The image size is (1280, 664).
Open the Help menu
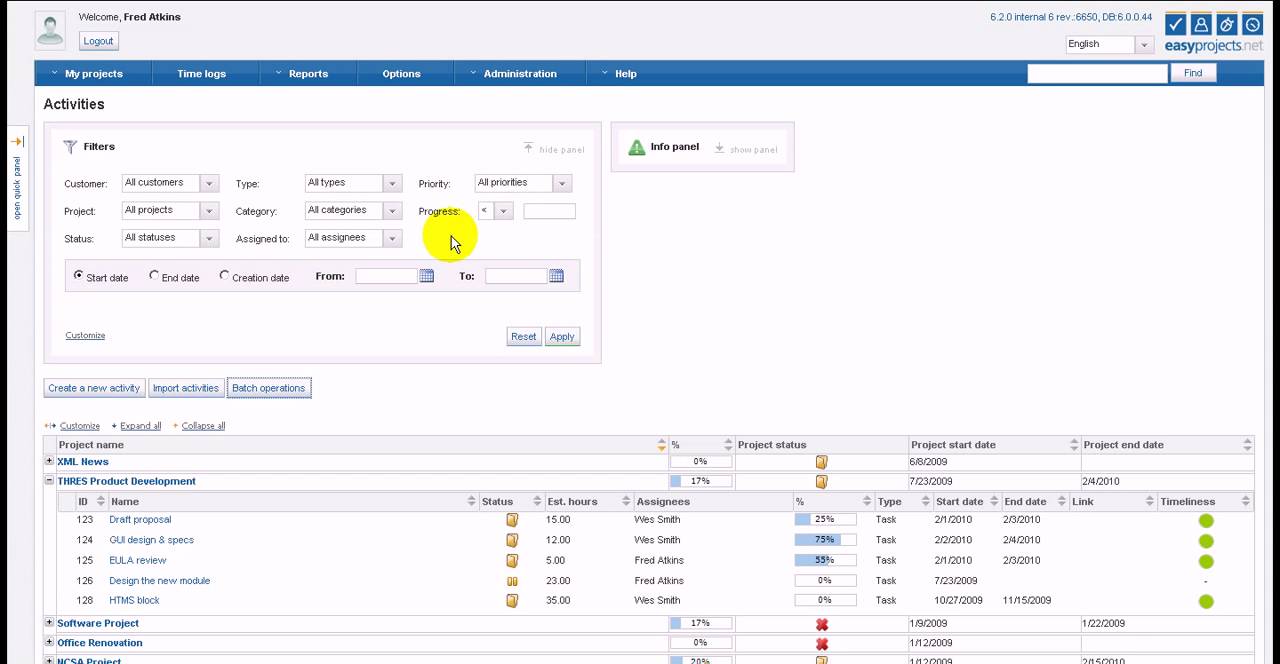click(625, 73)
